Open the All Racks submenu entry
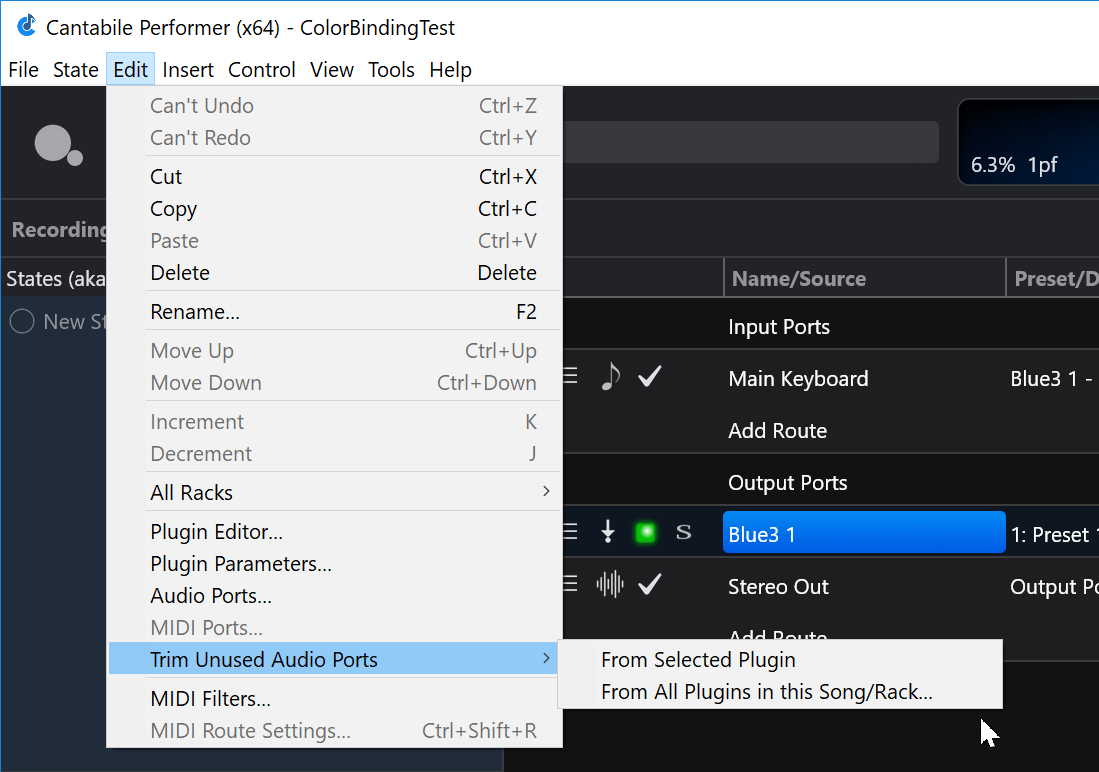The image size is (1099, 772). [x=335, y=492]
